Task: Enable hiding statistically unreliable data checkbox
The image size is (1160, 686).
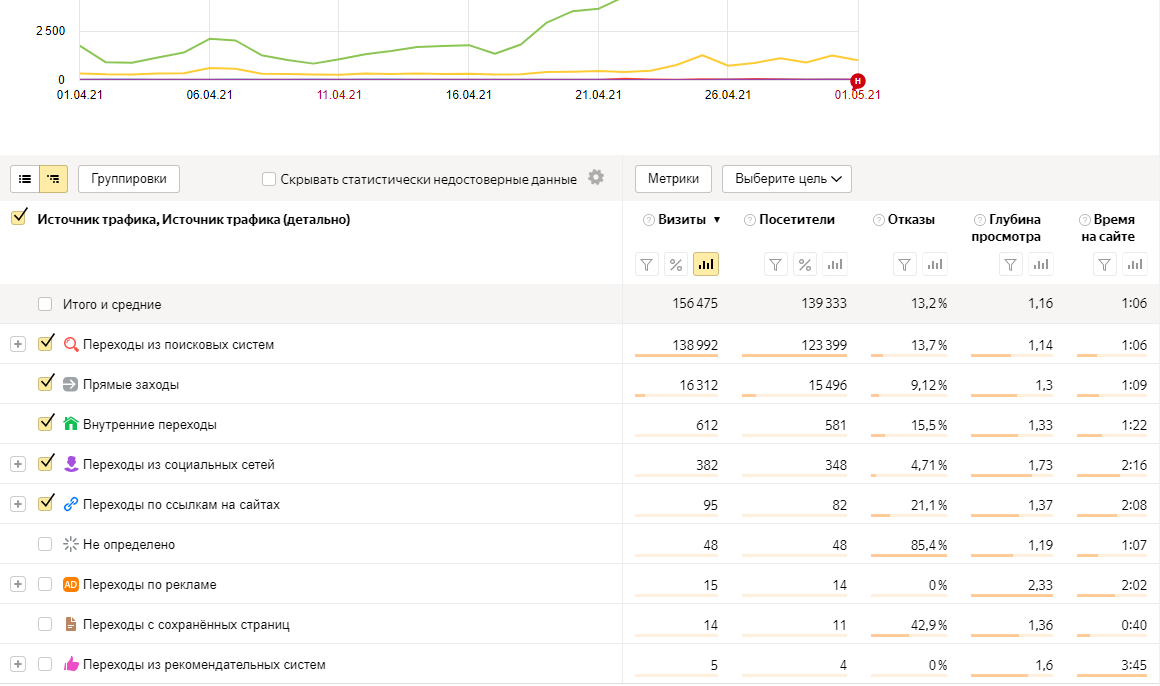Action: coord(269,179)
